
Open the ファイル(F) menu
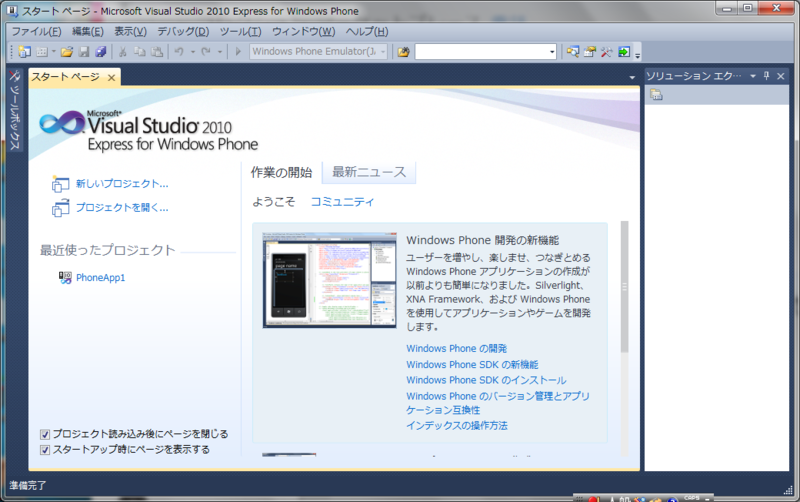coord(36,32)
